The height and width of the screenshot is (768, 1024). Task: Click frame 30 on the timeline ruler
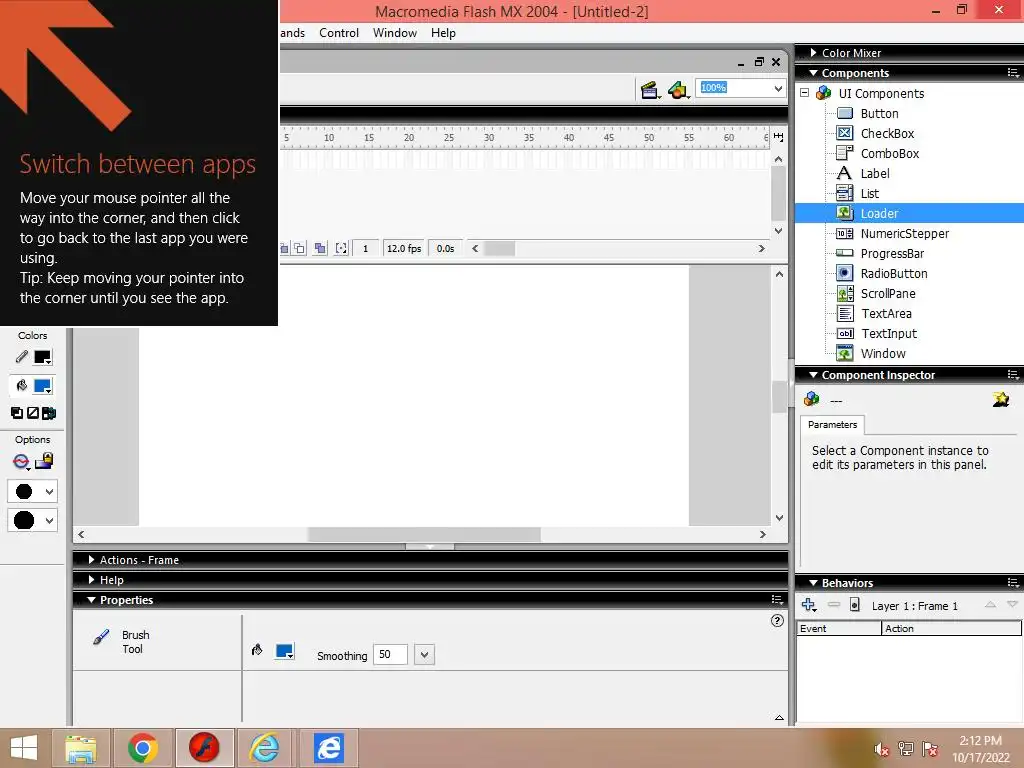(x=488, y=138)
